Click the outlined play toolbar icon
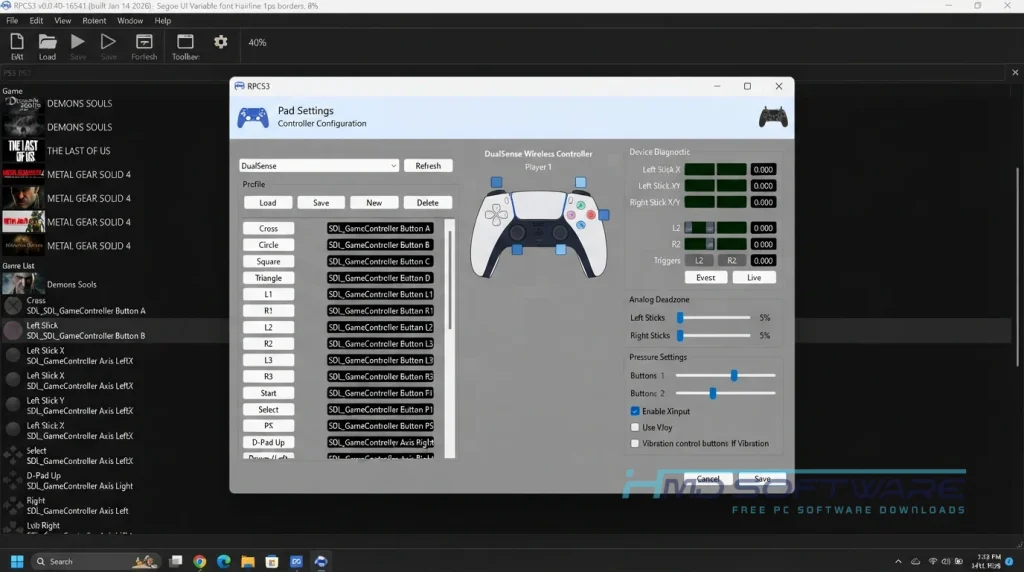1024x572 pixels. click(108, 42)
